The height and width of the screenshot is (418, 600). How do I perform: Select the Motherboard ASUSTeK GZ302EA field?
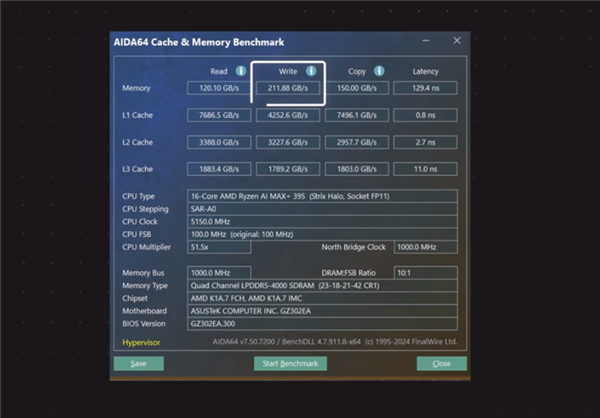click(x=322, y=310)
